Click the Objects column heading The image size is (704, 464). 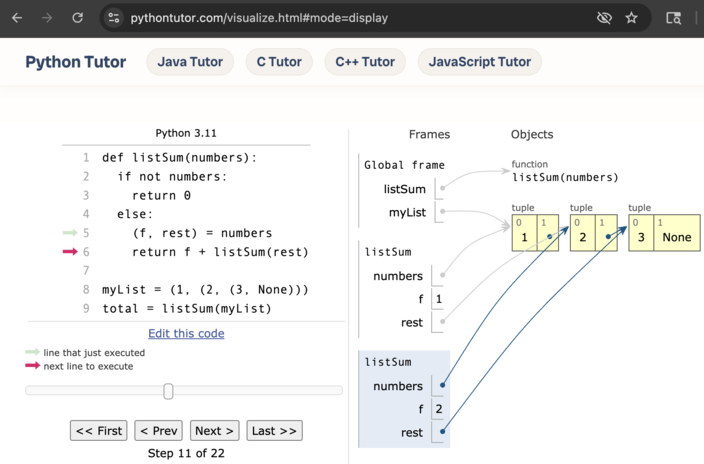(x=532, y=134)
